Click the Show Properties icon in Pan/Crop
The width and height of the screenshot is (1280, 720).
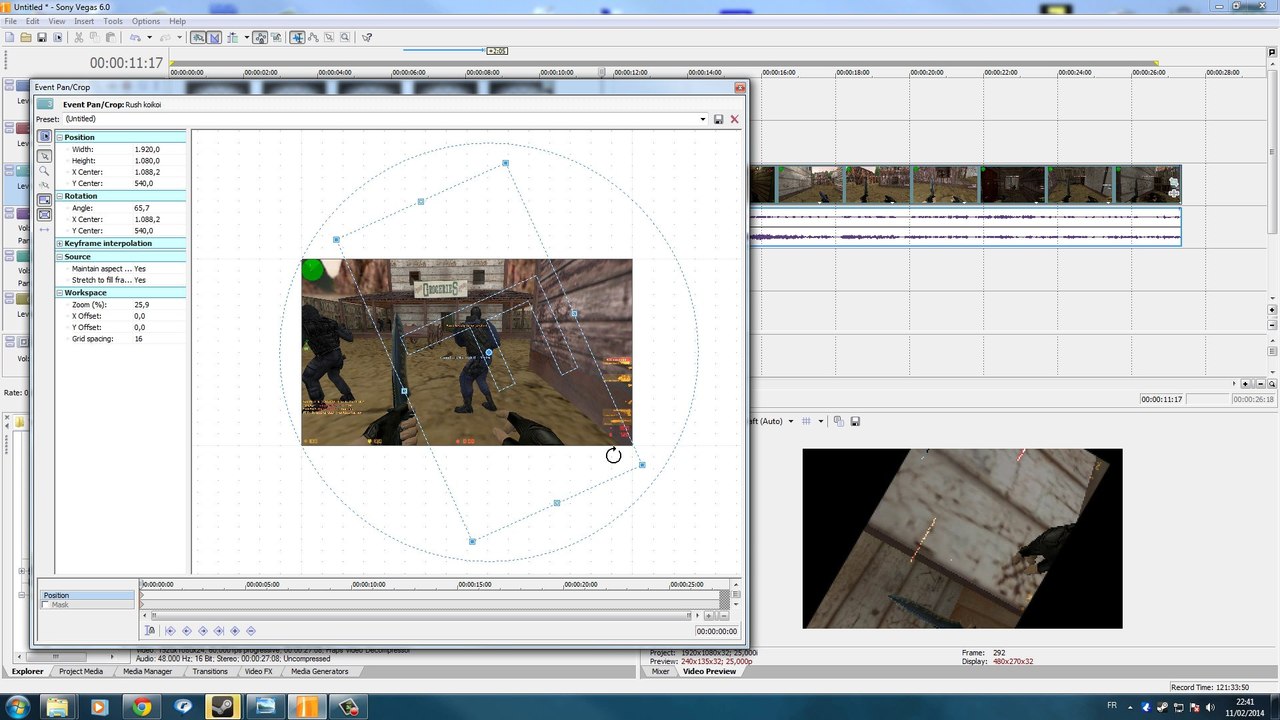(44, 136)
